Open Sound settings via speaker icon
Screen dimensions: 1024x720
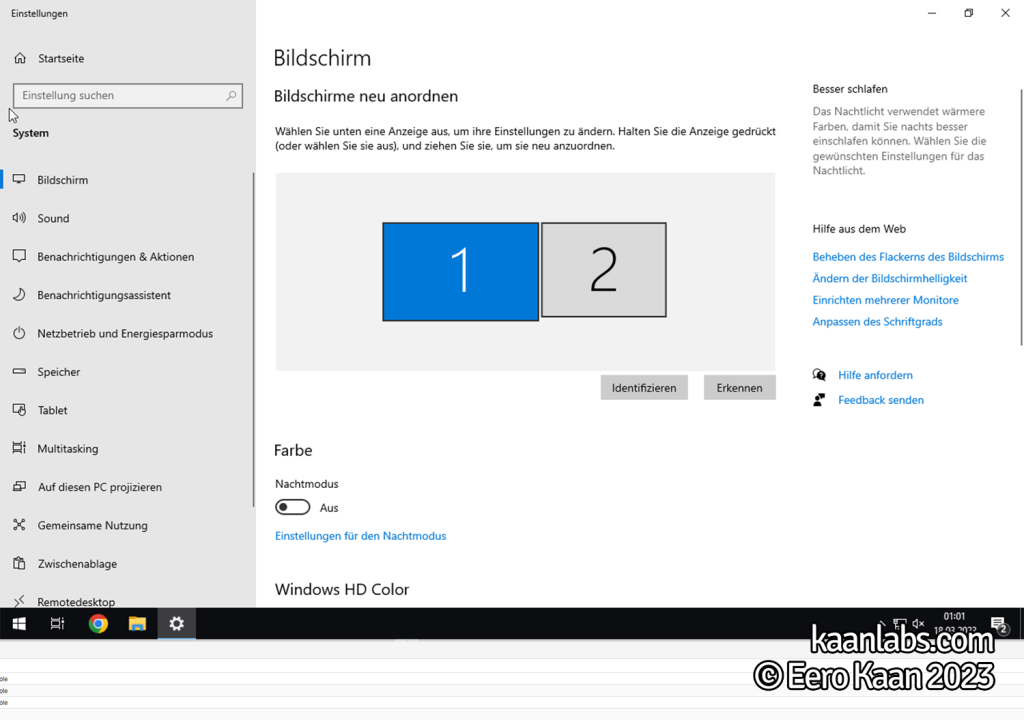click(20, 218)
